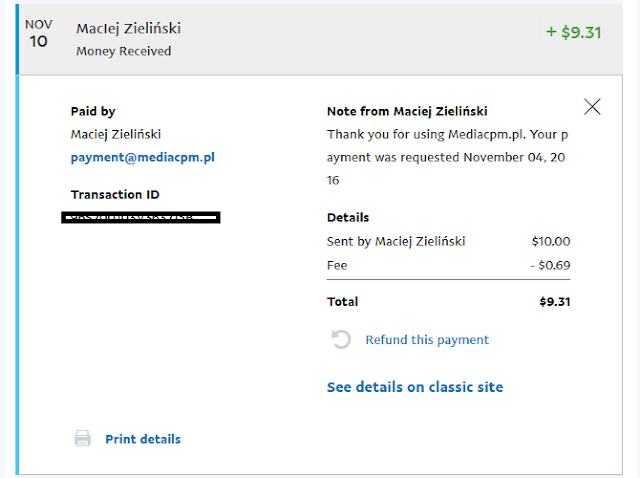Click the circular refund arrow icon
Image resolution: width=640 pixels, height=478 pixels.
340,339
